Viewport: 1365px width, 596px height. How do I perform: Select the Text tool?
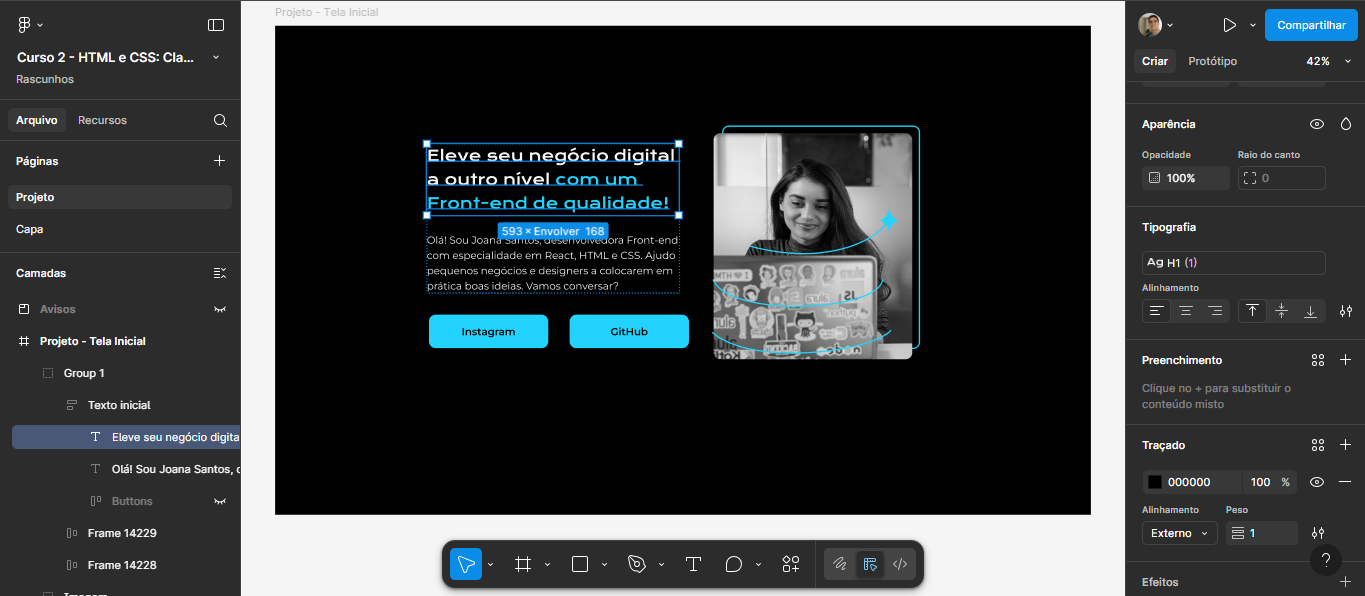693,564
